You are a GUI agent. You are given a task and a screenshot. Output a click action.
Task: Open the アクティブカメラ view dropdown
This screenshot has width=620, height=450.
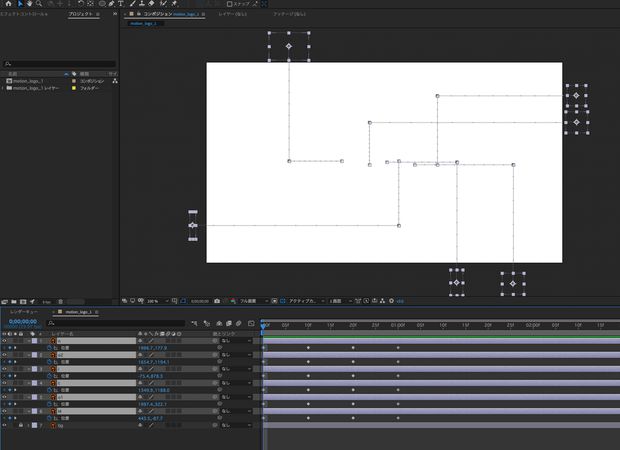tap(306, 301)
